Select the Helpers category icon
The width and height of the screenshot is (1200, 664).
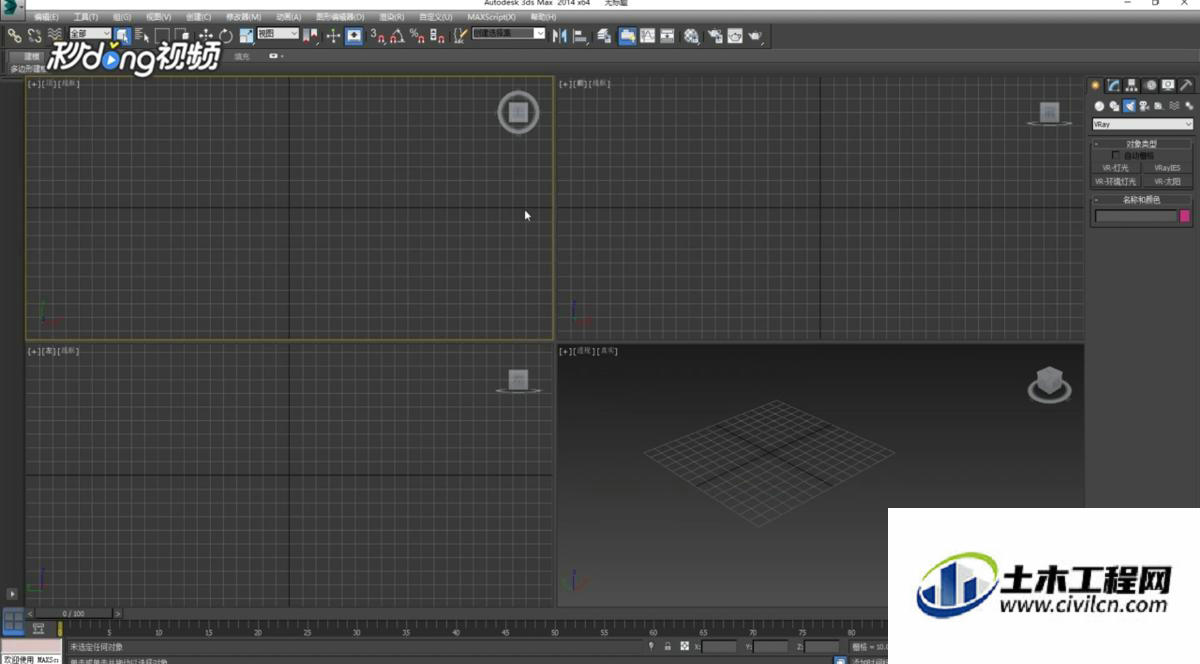[x=1158, y=106]
